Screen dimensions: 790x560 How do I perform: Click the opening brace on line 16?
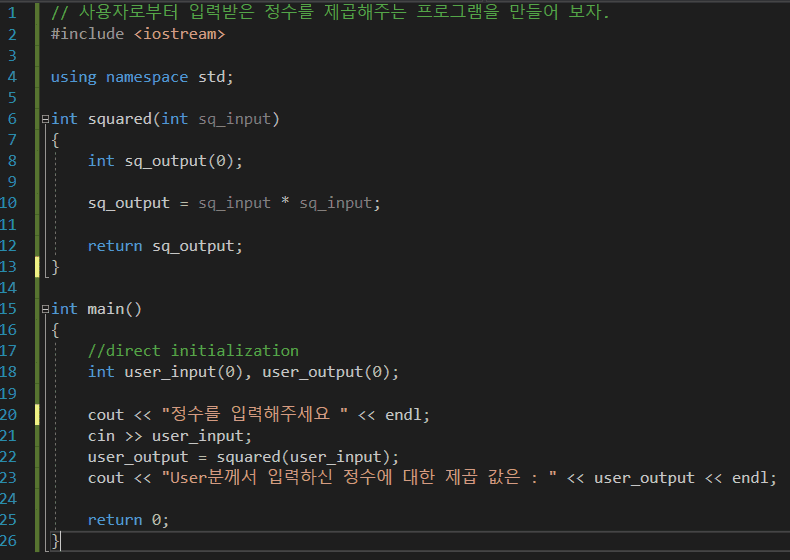point(55,330)
